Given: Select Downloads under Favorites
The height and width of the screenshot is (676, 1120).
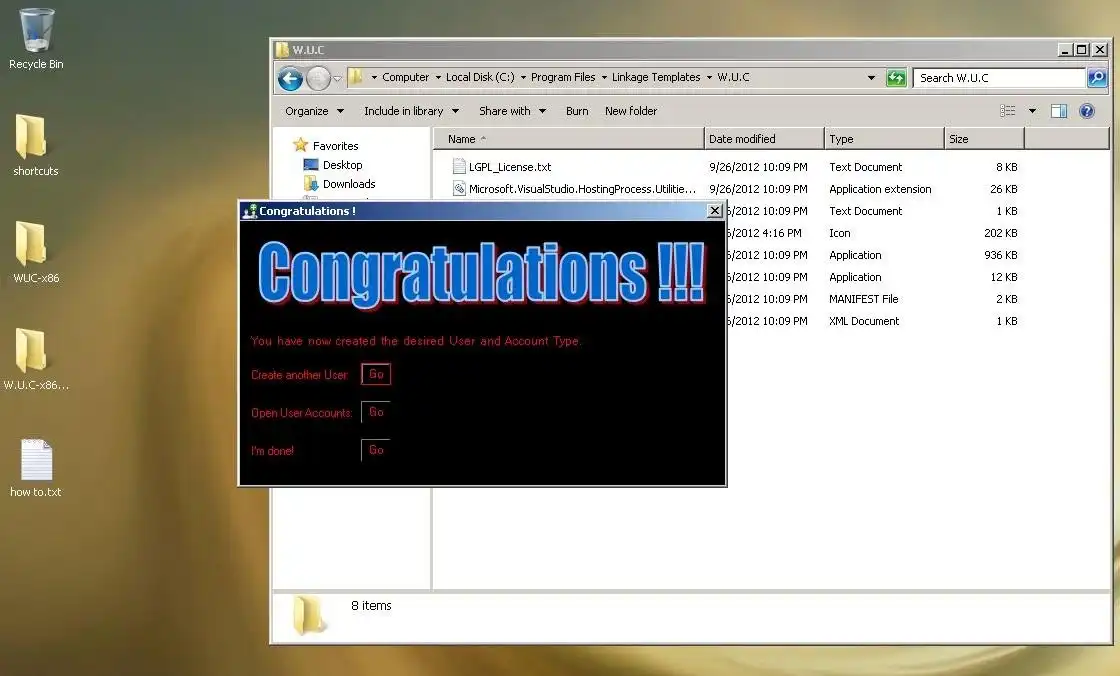Looking at the screenshot, I should tap(349, 184).
